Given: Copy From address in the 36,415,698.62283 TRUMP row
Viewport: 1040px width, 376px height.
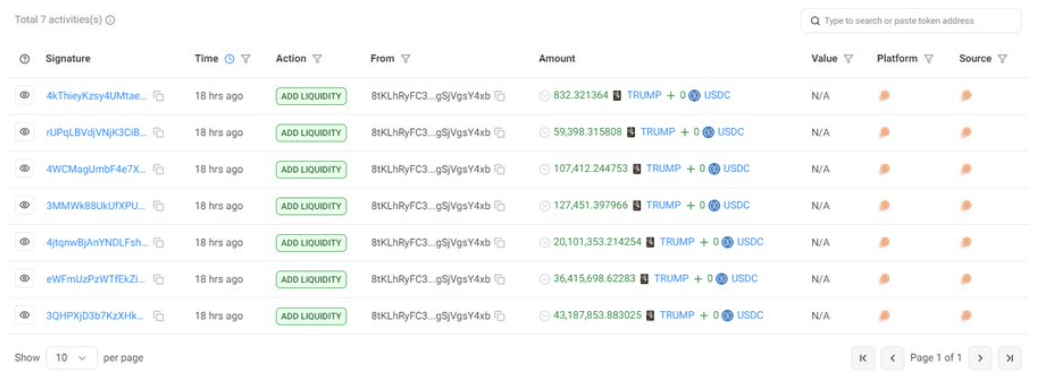Looking at the screenshot, I should point(499,279).
